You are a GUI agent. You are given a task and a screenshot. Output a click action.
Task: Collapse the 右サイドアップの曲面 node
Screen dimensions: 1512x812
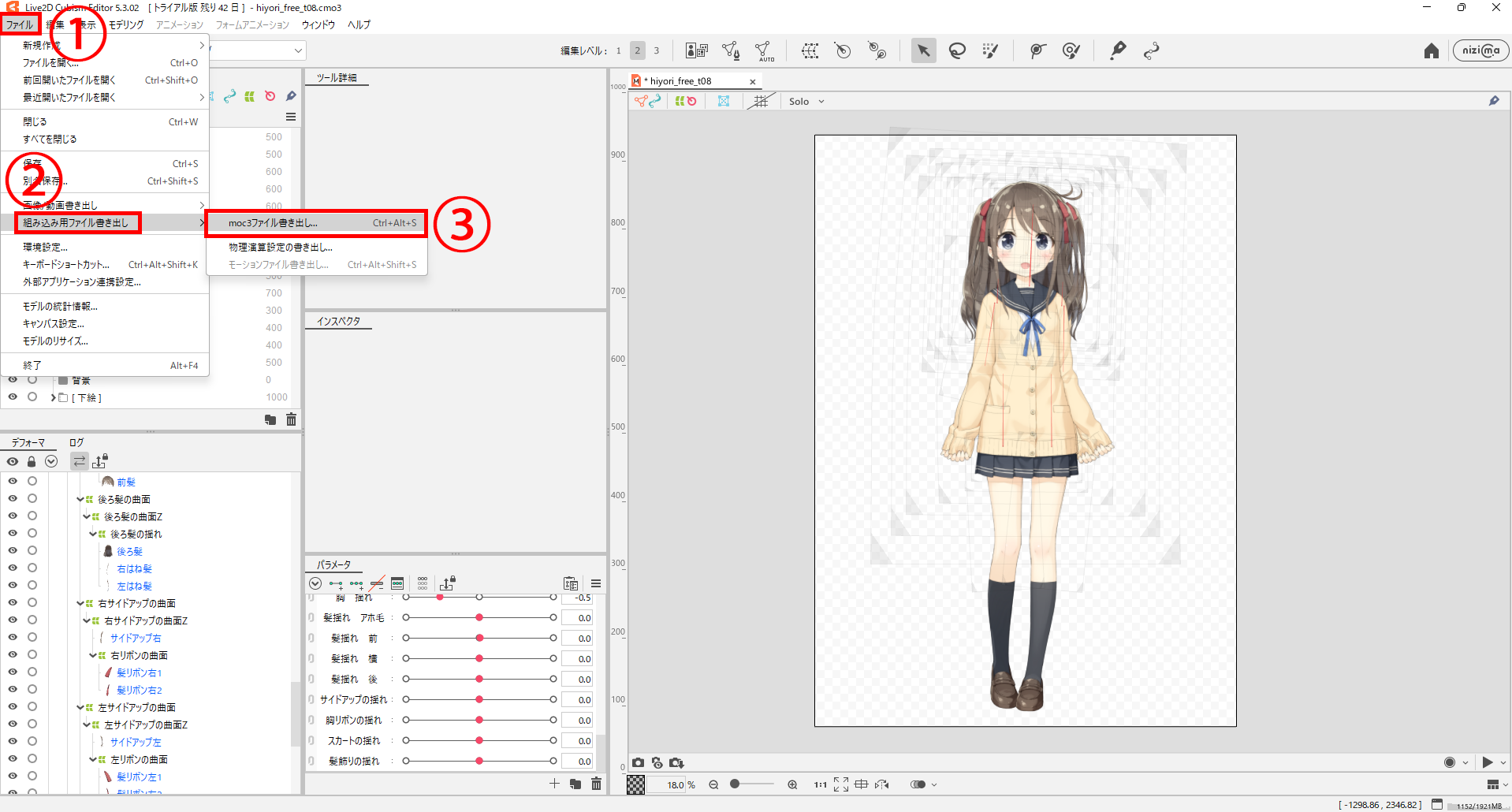(80, 603)
